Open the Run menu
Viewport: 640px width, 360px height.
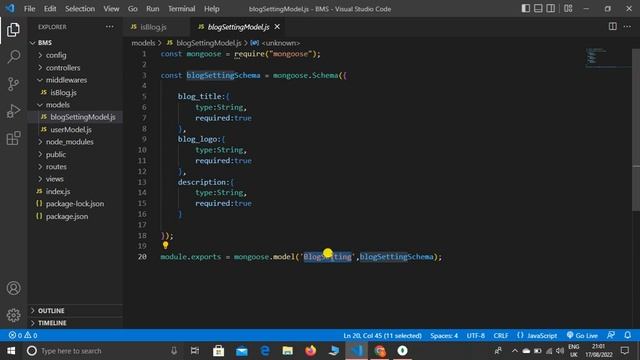click(x=153, y=9)
